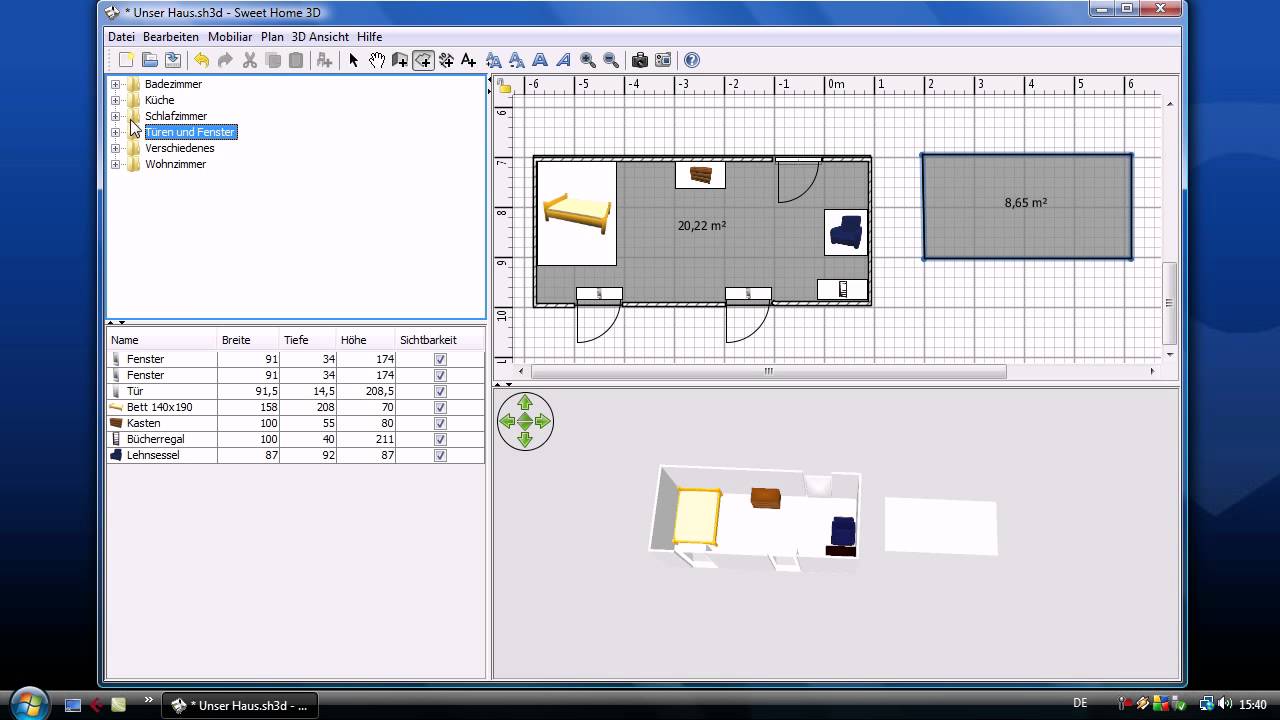This screenshot has width=1280, height=720.
Task: Expand the Wohnzimmer catalog folder
Action: [x=115, y=164]
